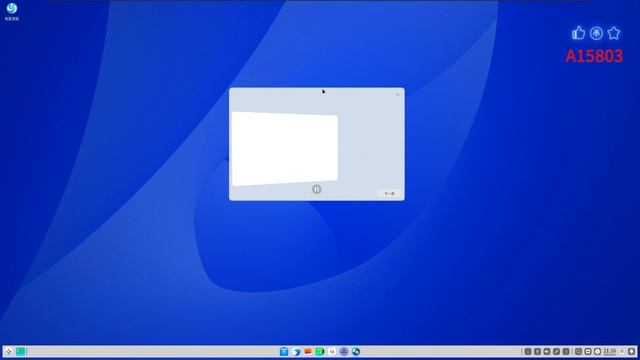This screenshot has height=360, width=640.
Task: Click the round tray icon left of clock
Action: [x=598, y=351]
